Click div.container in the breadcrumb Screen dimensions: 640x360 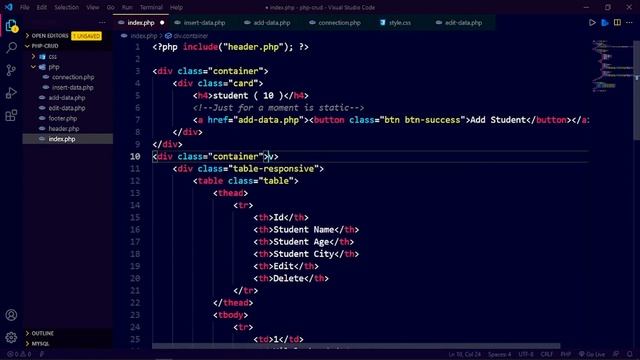(191, 36)
